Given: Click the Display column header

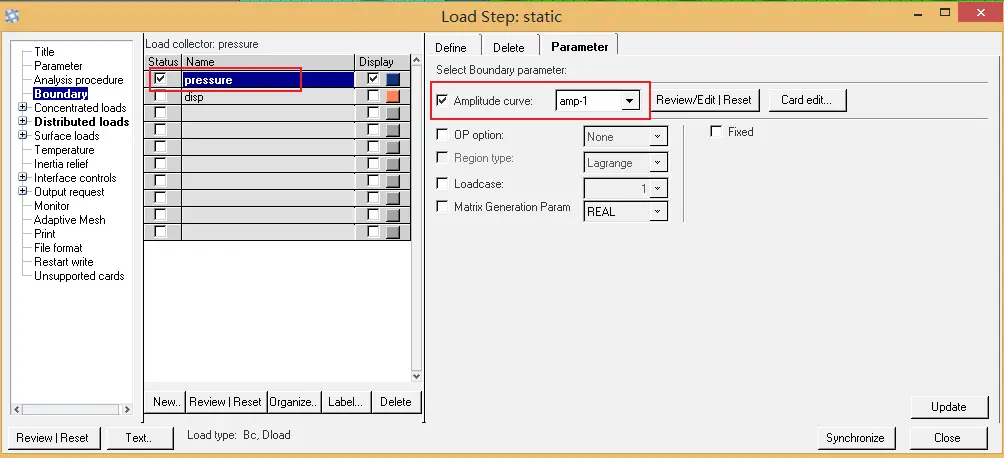Looking at the screenshot, I should (382, 62).
